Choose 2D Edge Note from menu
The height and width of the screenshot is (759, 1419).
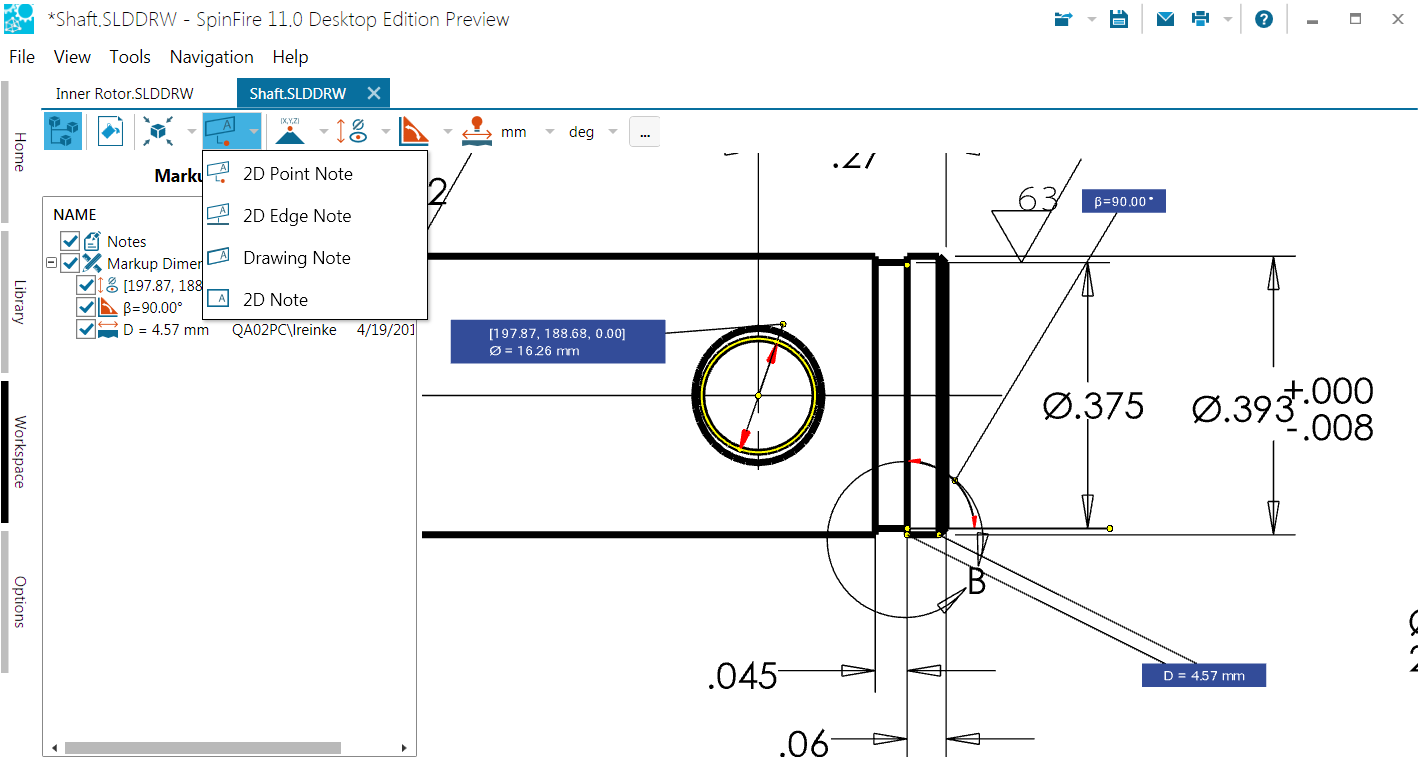coord(297,216)
